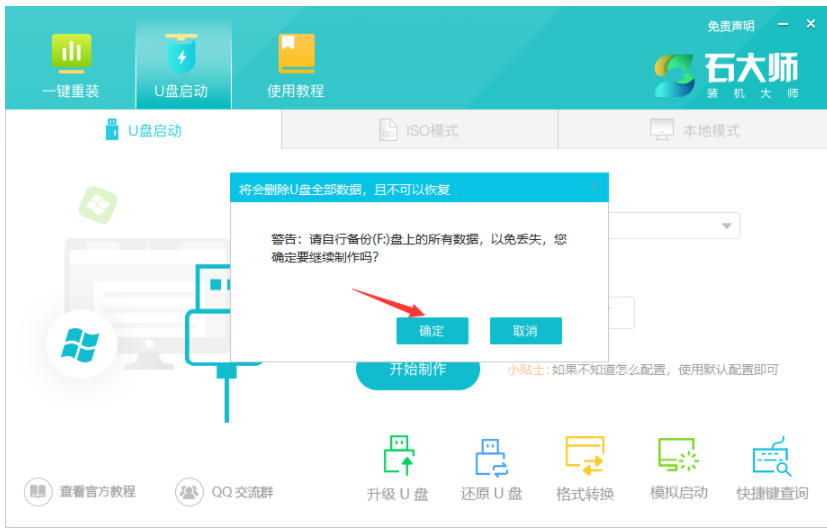Open the QQ交流群 group link
Image resolution: width=827 pixels, height=529 pixels.
[x=225, y=491]
